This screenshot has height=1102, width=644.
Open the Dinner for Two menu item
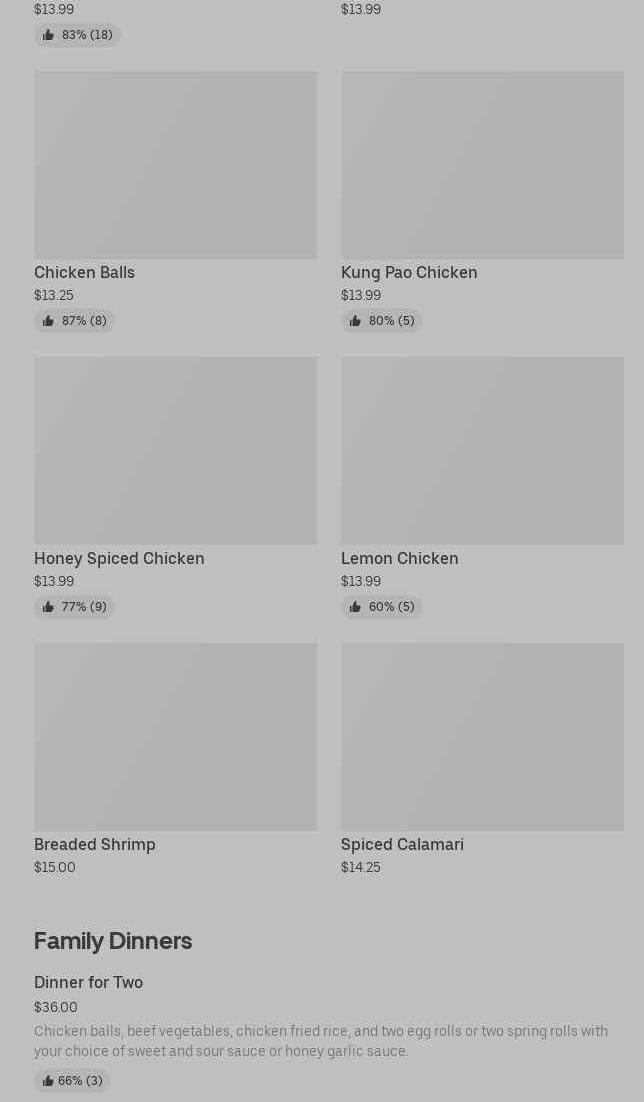click(88, 982)
